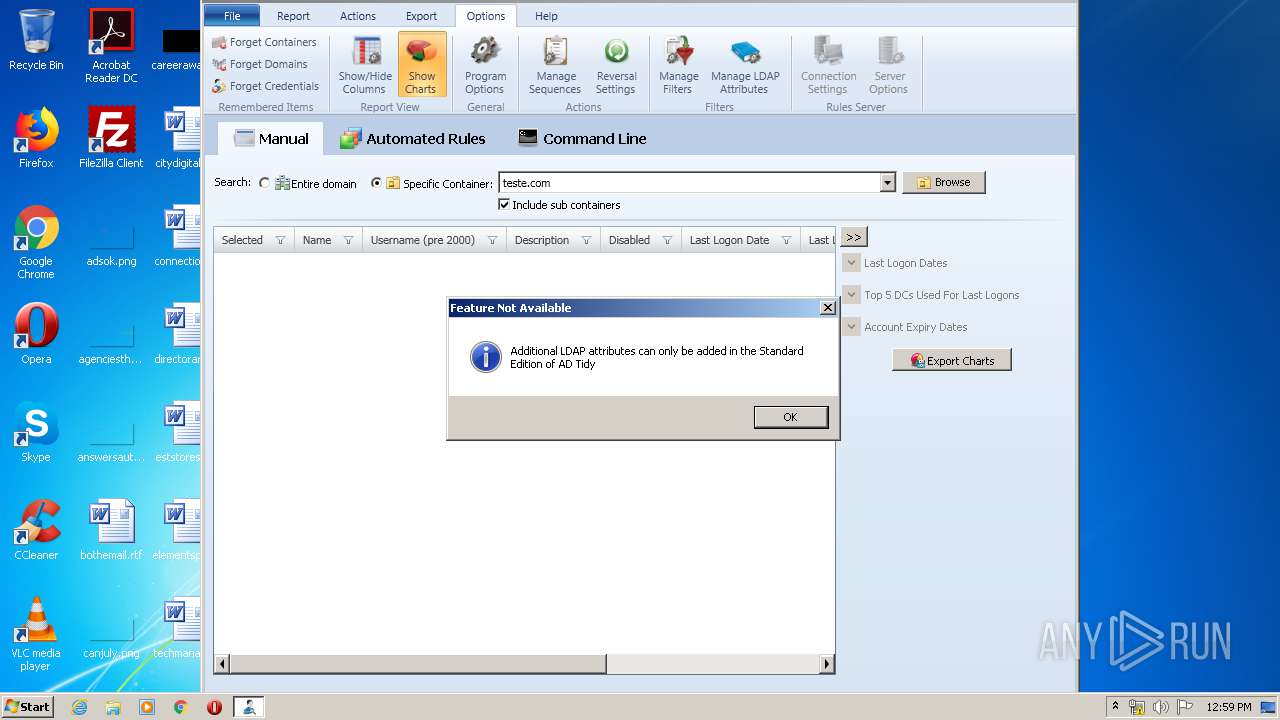Click the Export Charts button
This screenshot has width=1280, height=720.
tap(951, 360)
